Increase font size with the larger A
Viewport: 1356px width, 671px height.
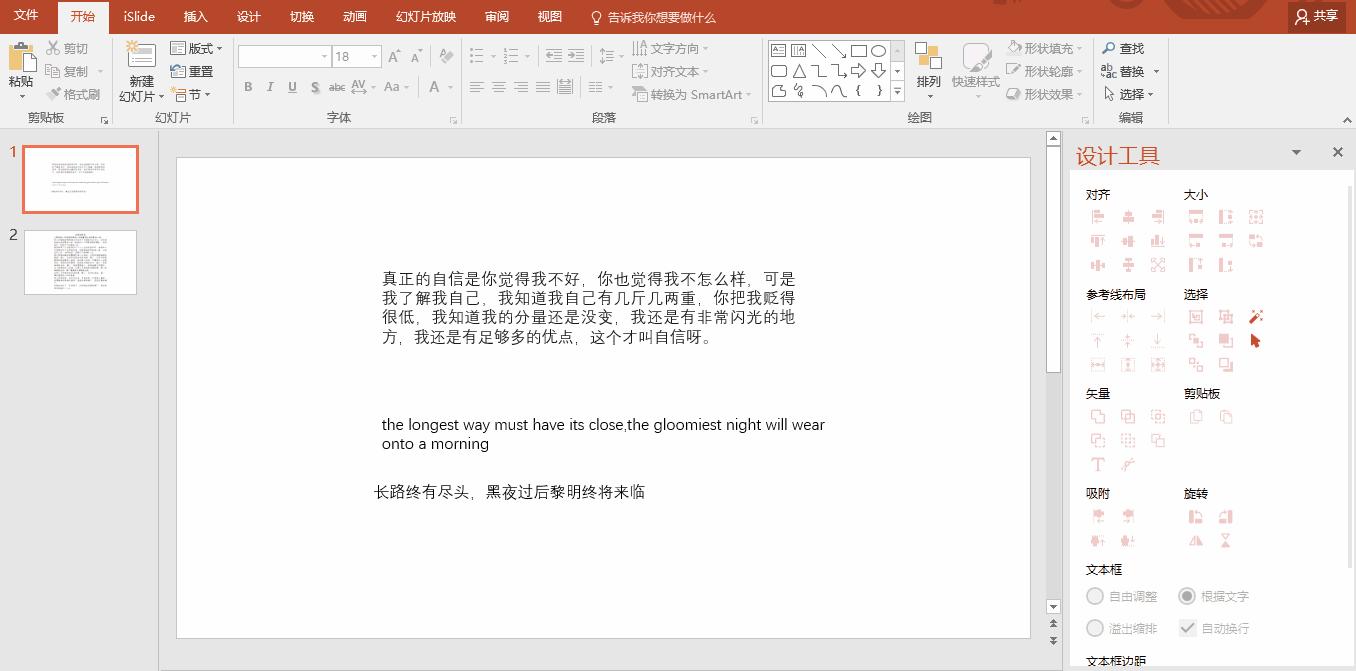click(394, 56)
